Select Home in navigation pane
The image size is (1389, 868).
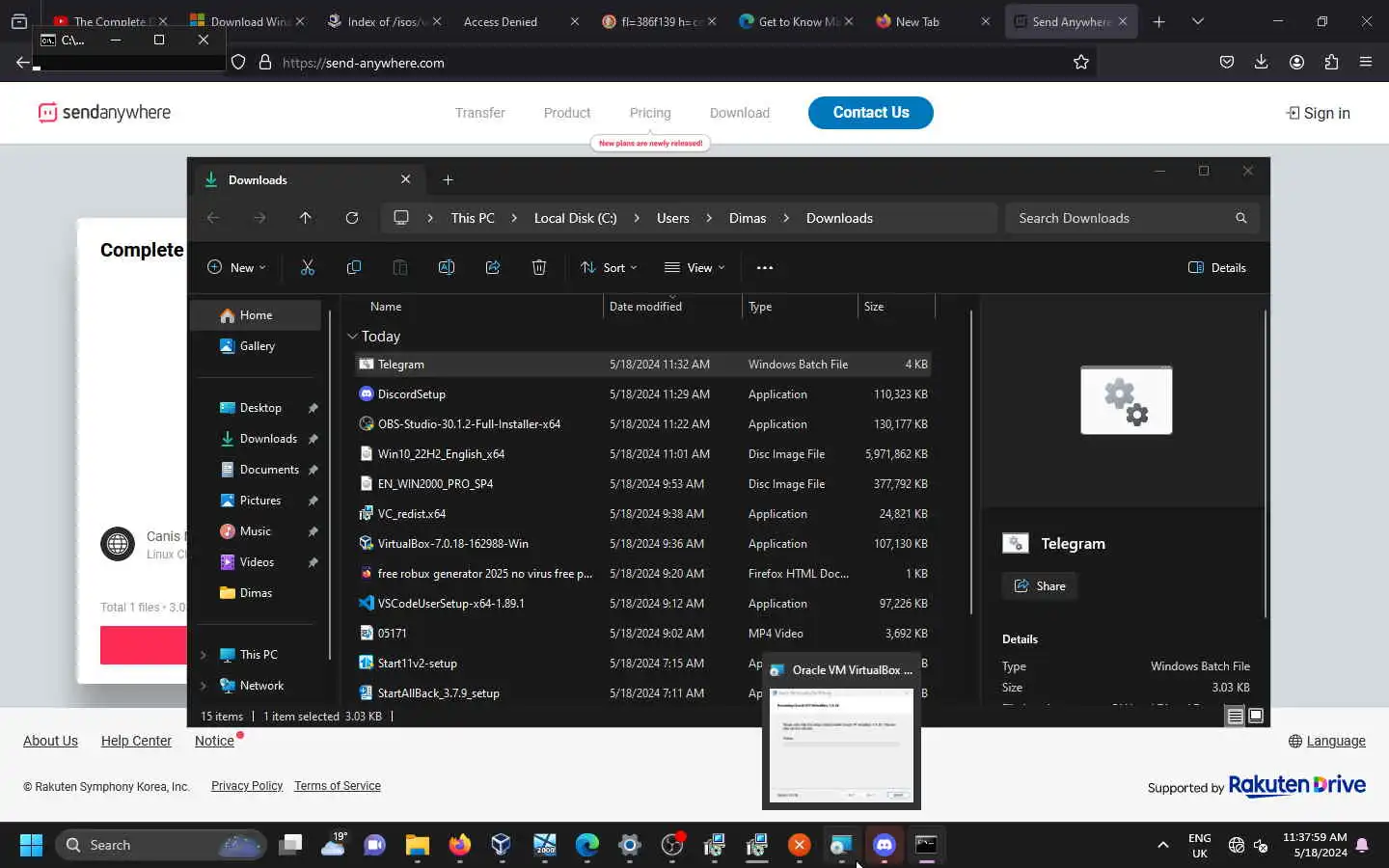pos(256,315)
